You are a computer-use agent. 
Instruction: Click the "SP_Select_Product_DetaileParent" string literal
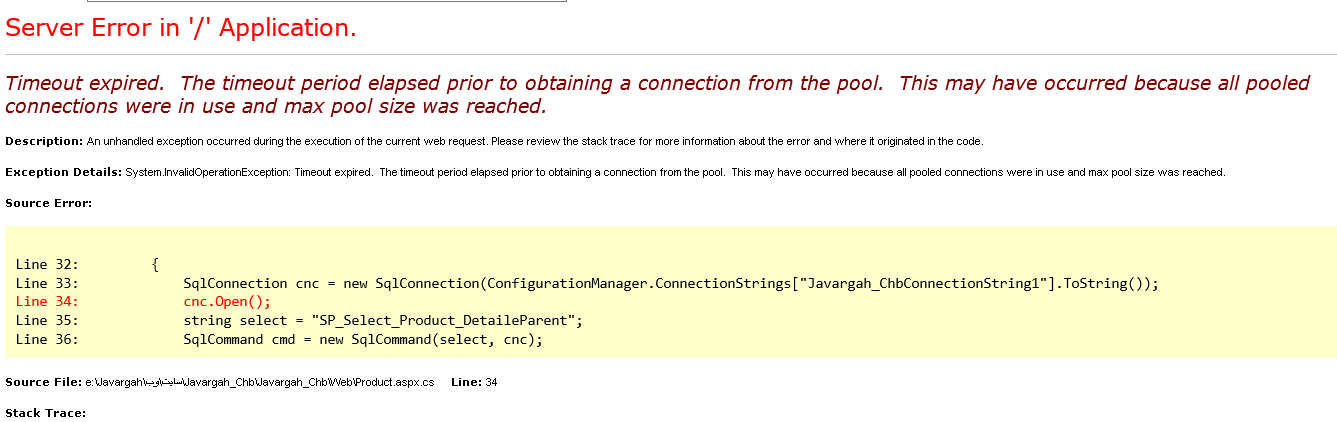click(x=444, y=321)
